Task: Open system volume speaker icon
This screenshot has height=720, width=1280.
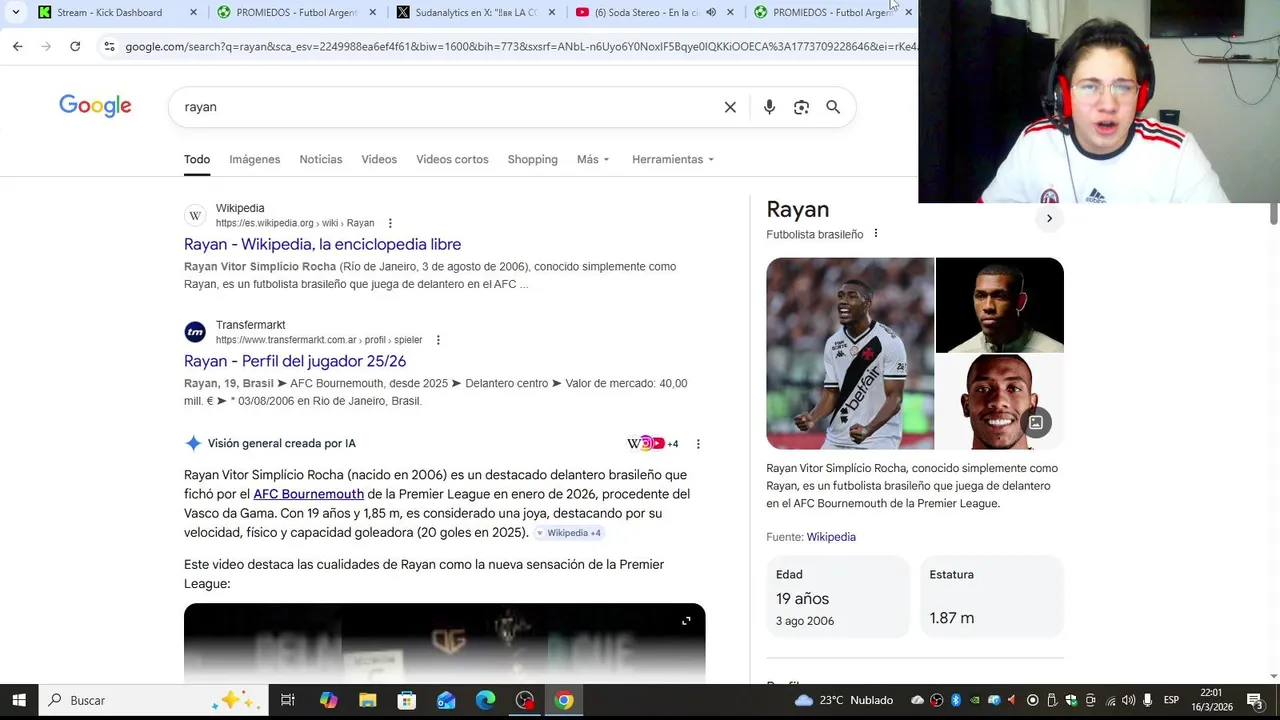Action: [x=1128, y=700]
